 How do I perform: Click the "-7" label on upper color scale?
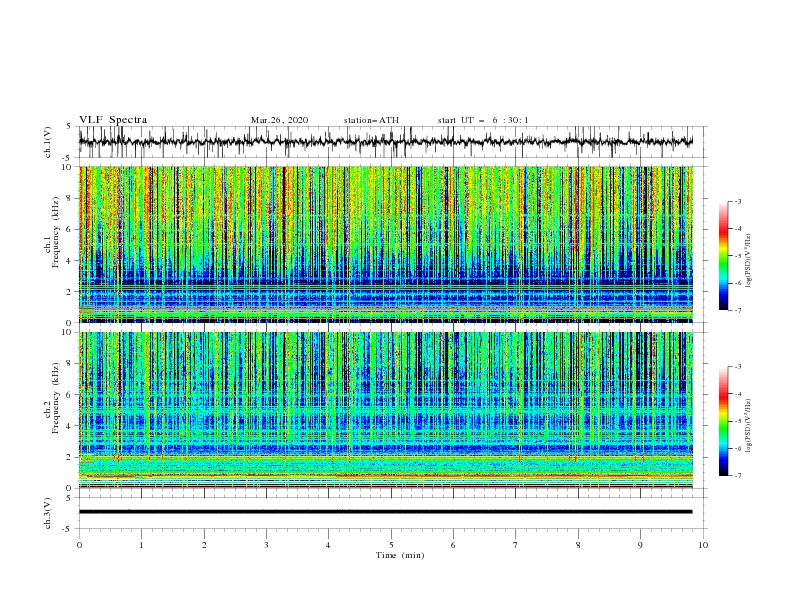(737, 310)
